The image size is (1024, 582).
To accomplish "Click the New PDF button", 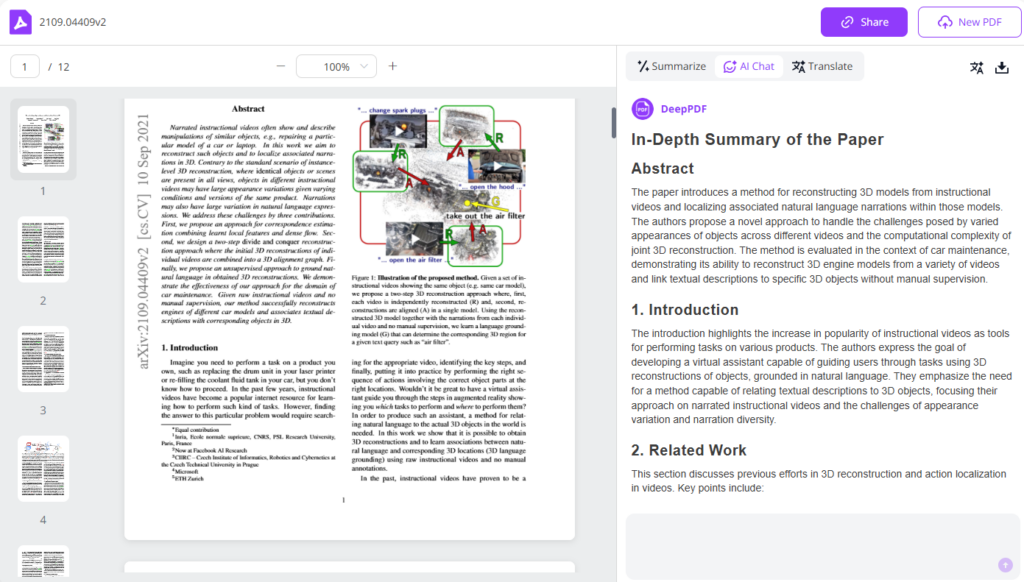I will coord(968,22).
